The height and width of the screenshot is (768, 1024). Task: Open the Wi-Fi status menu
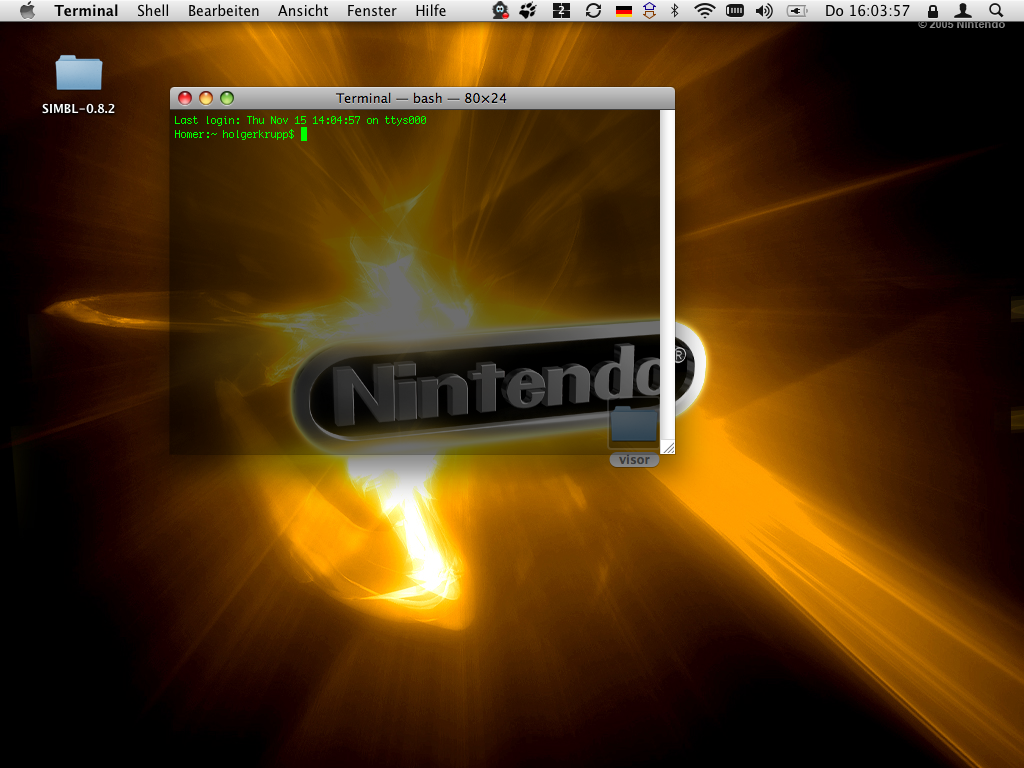[704, 10]
